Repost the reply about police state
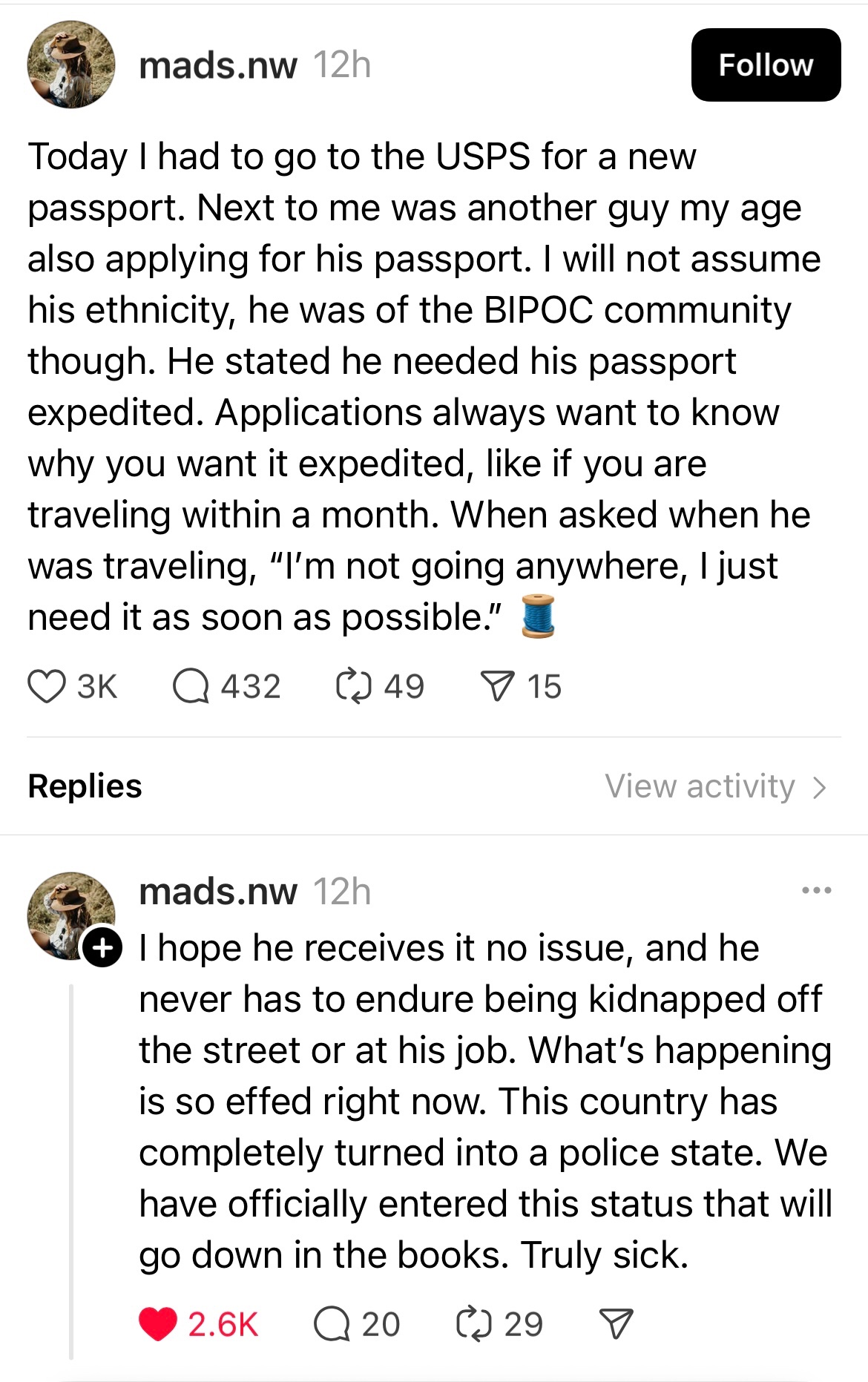 (474, 1324)
